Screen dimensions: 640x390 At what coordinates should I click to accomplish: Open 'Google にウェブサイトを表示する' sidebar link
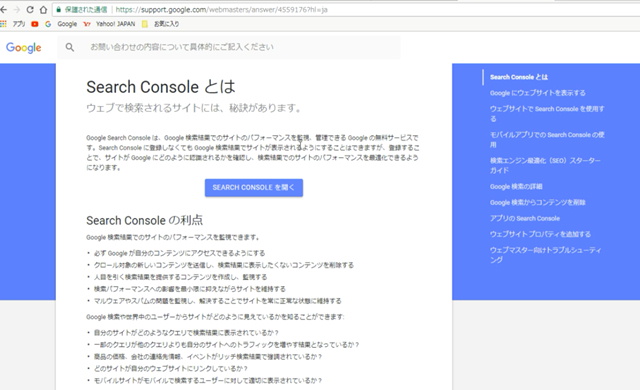point(538,93)
